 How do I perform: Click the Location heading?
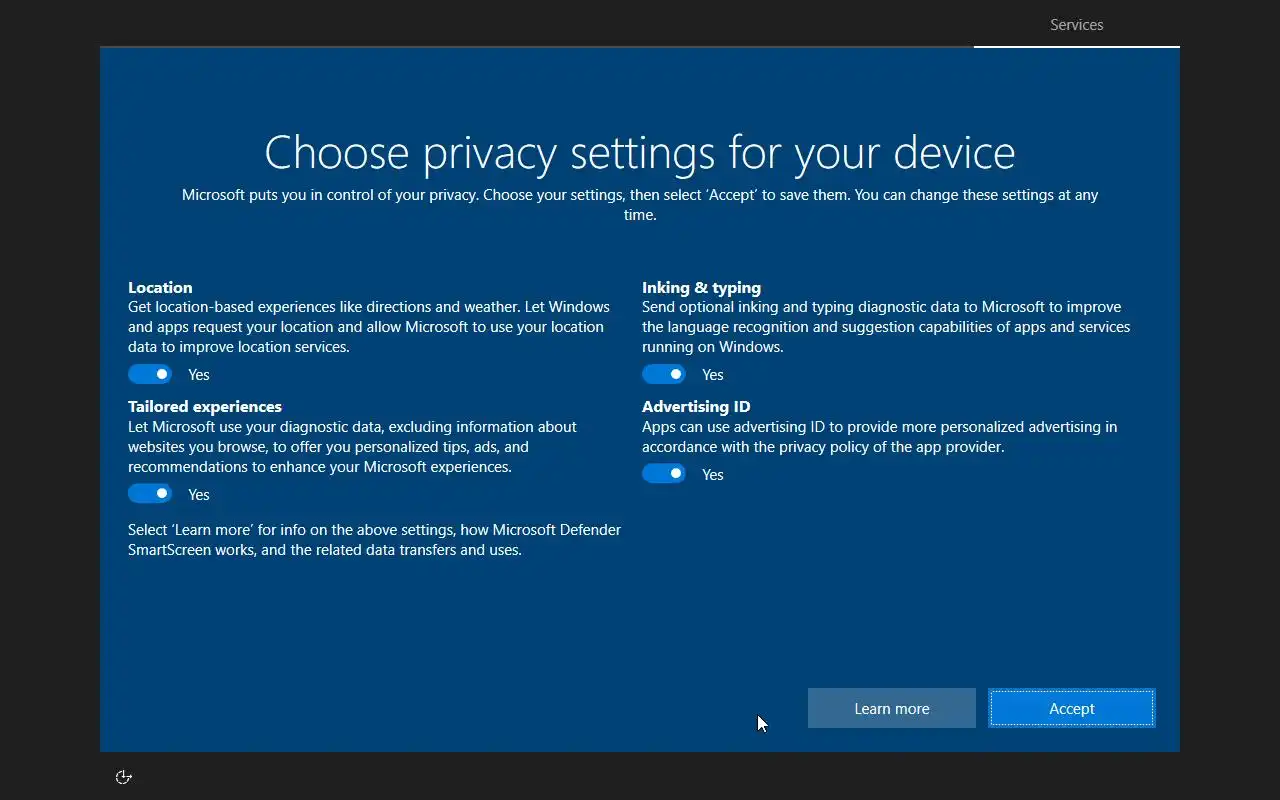pyautogui.click(x=160, y=287)
